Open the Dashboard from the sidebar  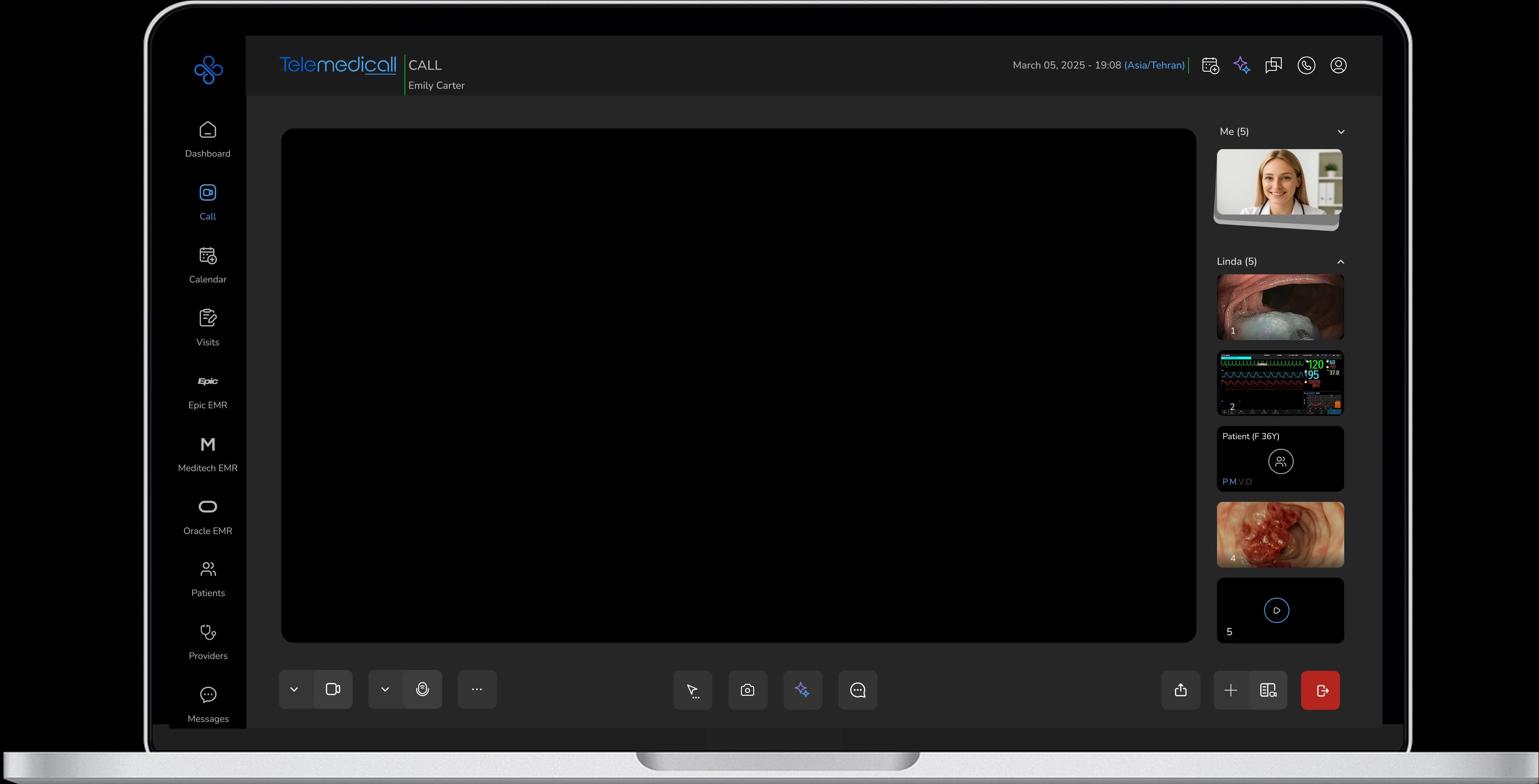207,140
